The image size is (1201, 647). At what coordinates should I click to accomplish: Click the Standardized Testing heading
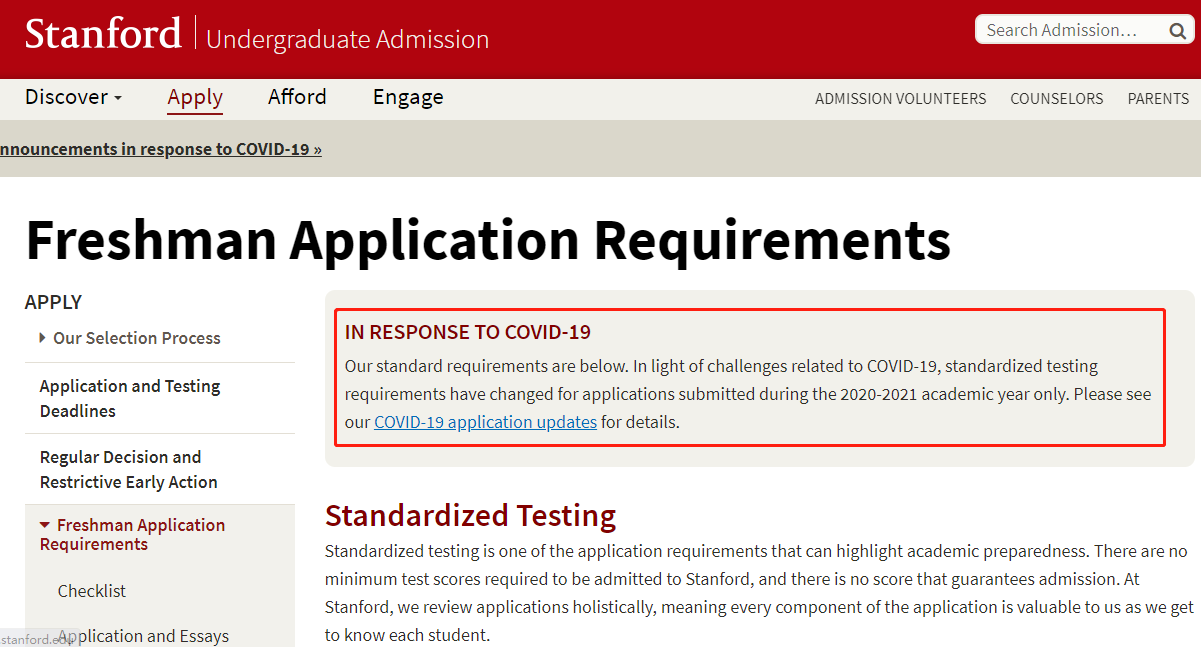pos(470,516)
